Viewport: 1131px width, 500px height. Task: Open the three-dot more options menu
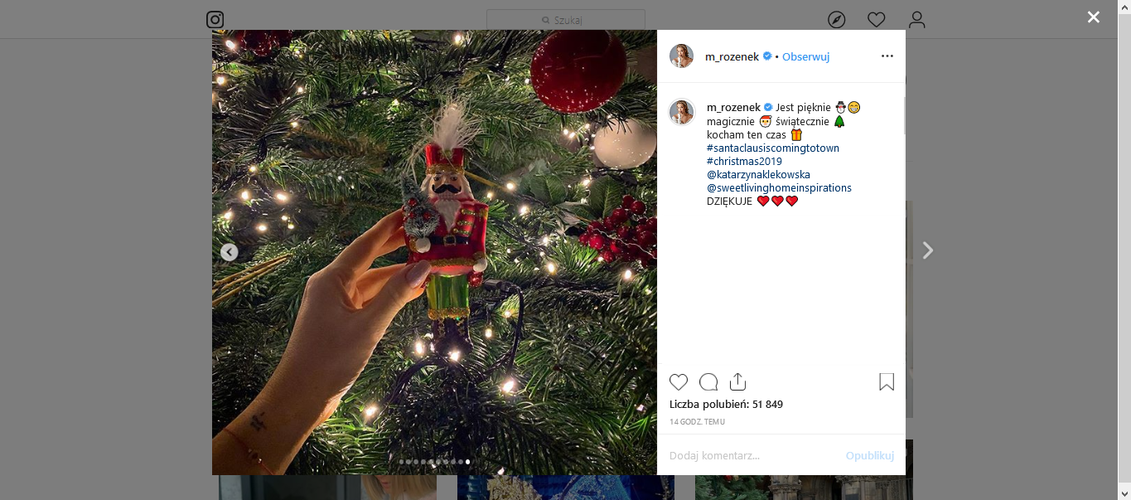(887, 56)
